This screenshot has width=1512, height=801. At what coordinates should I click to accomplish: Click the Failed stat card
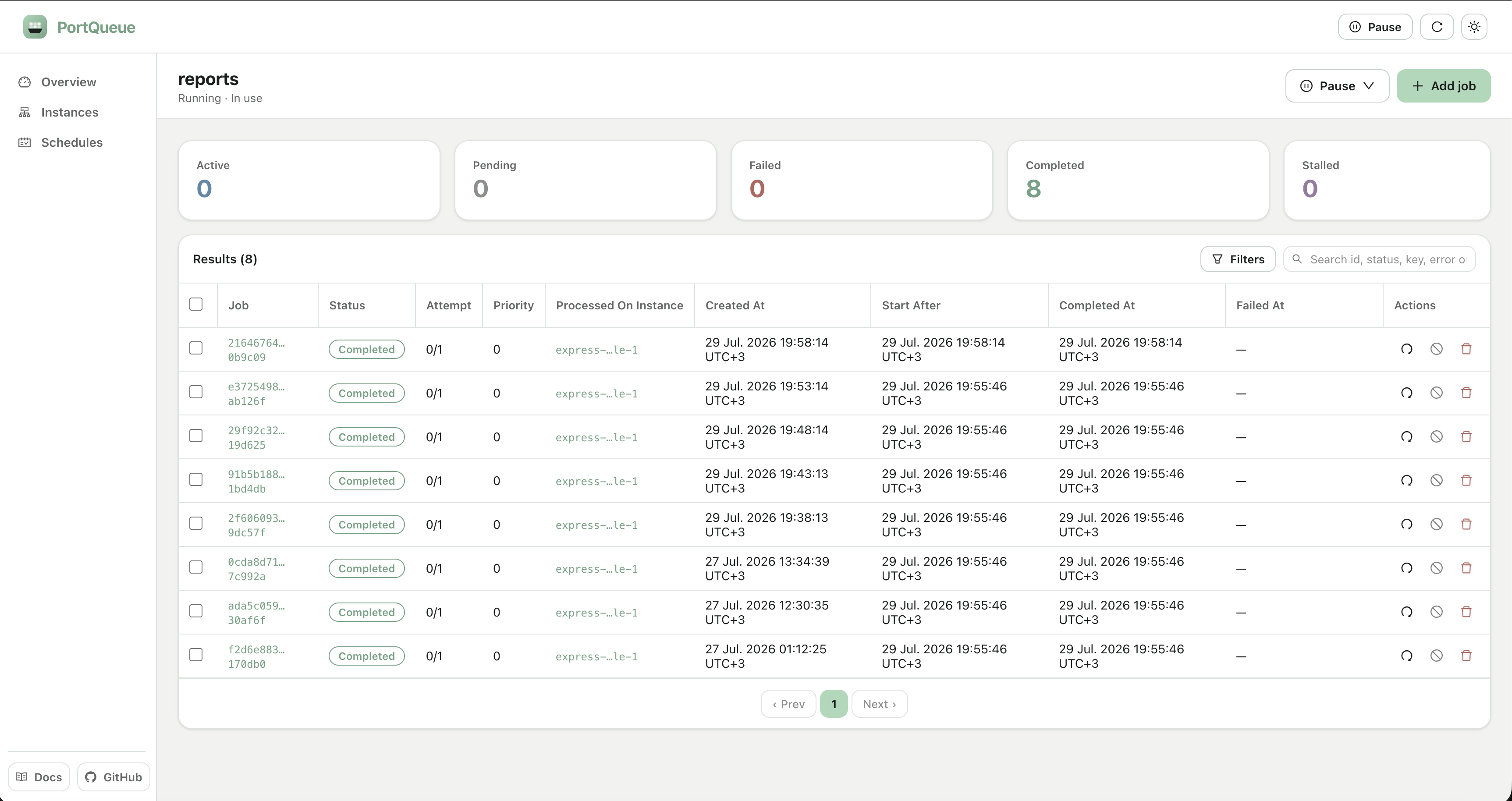click(x=862, y=180)
